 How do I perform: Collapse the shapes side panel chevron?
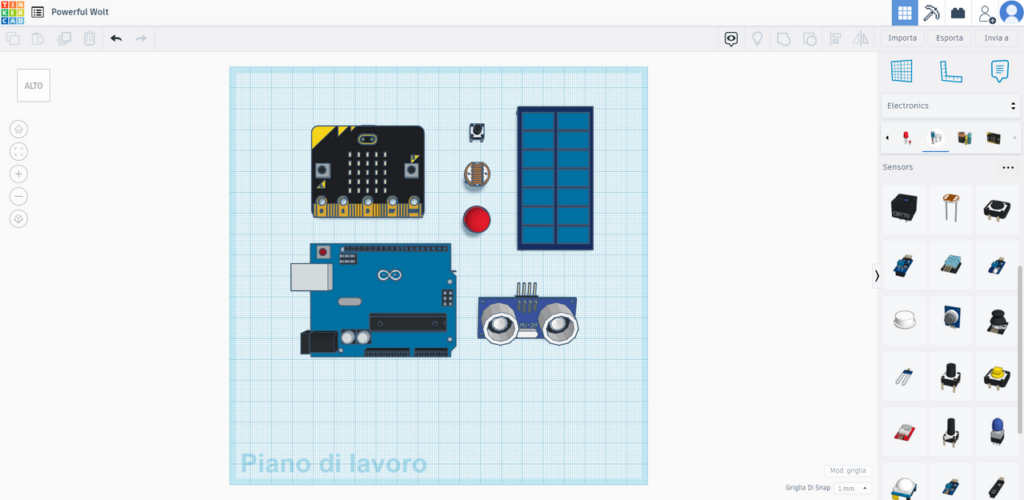[x=877, y=276]
